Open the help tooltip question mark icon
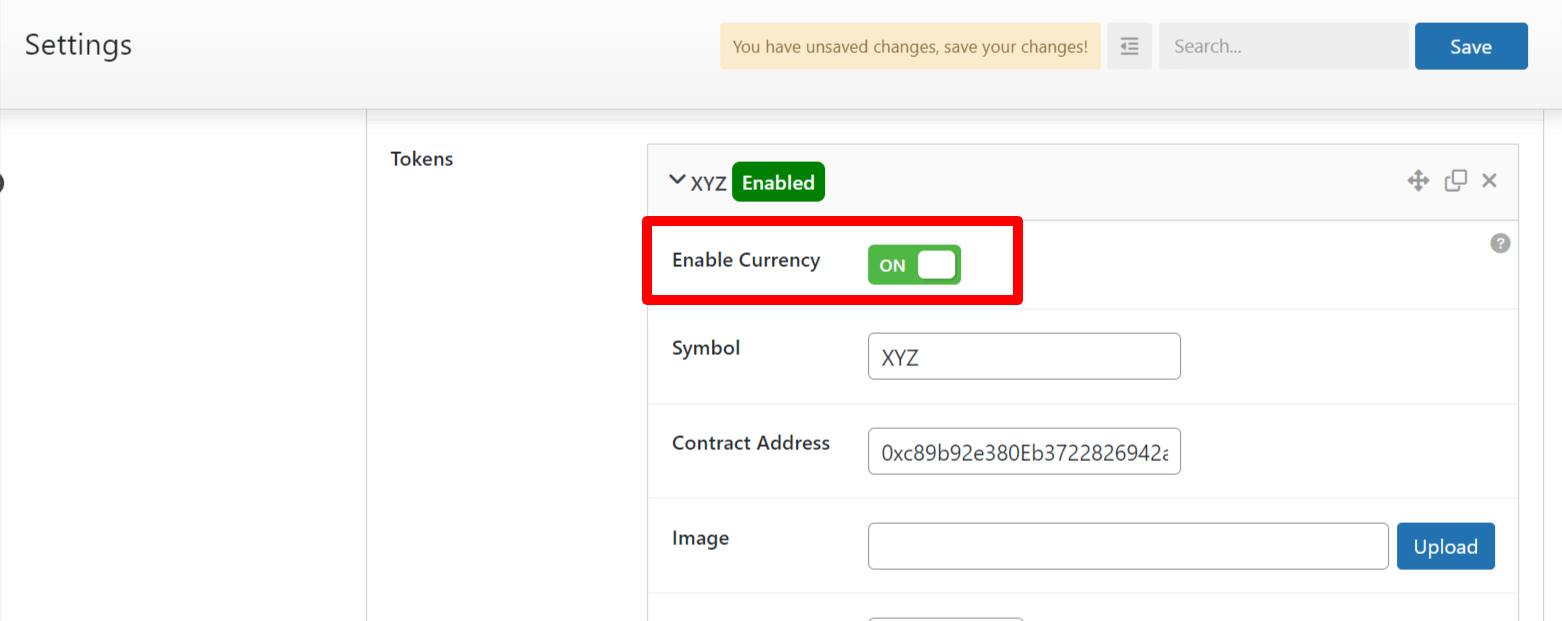 [x=1500, y=243]
